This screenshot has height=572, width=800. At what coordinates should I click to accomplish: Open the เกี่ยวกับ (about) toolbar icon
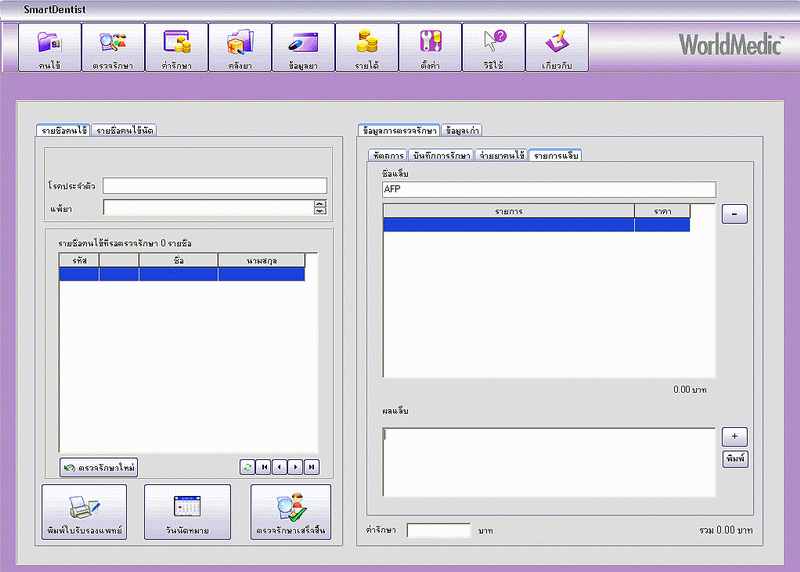click(x=557, y=47)
